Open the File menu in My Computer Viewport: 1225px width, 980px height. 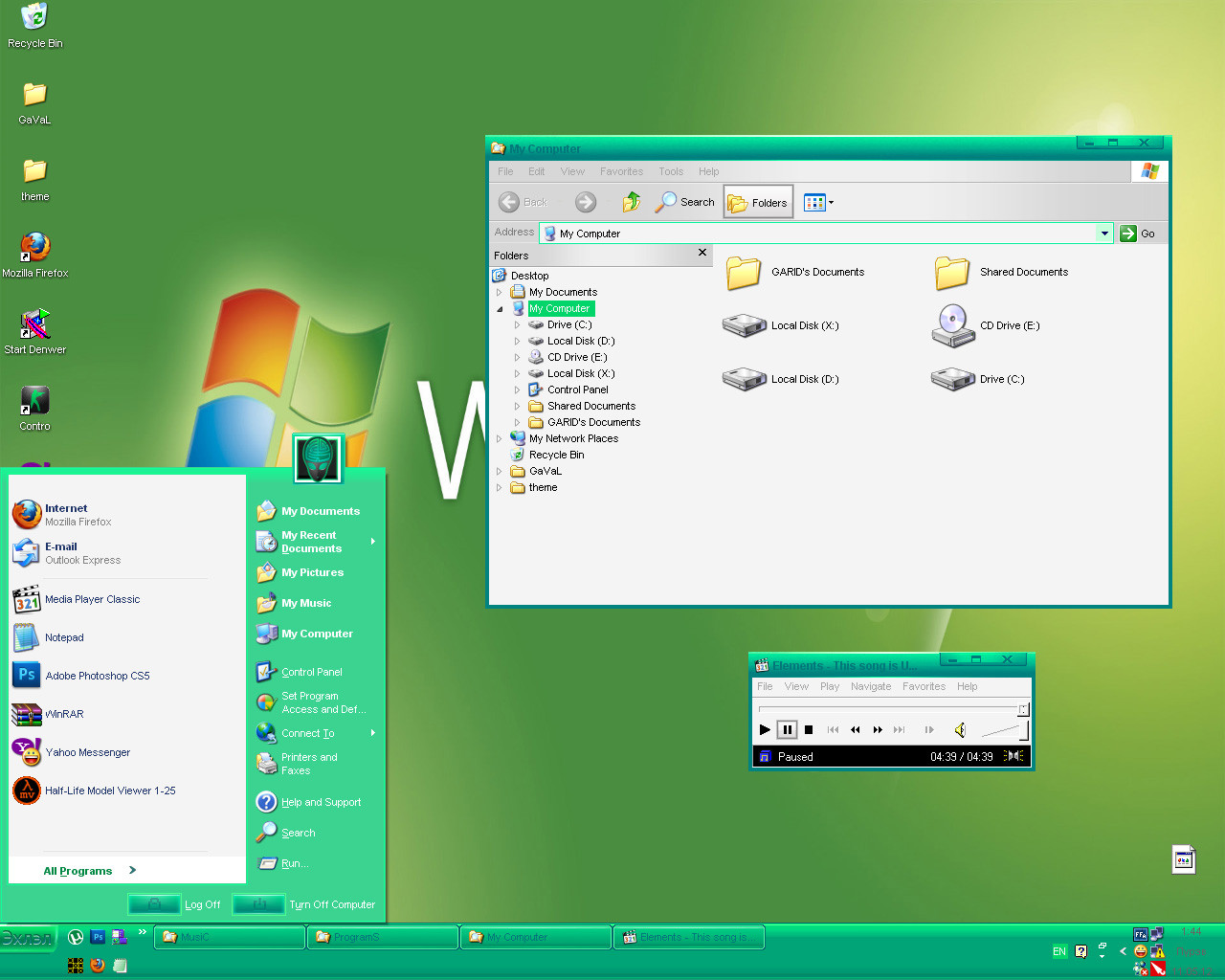(x=505, y=171)
